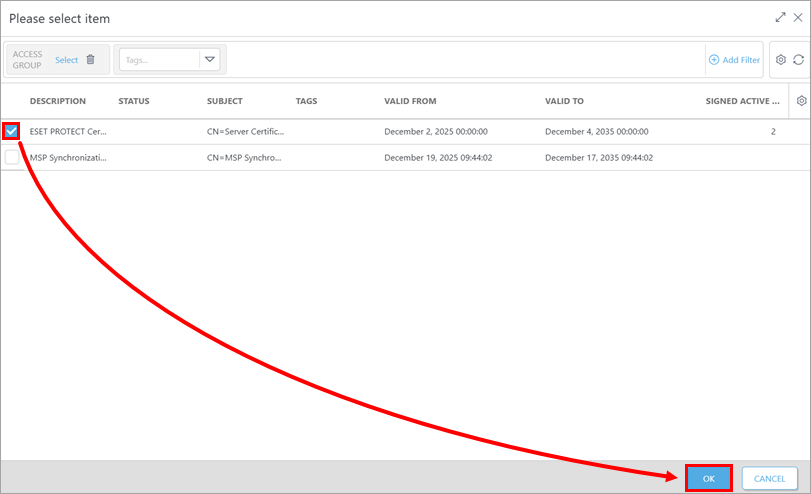
Task: Click the Select link for Access Group
Action: [x=66, y=60]
